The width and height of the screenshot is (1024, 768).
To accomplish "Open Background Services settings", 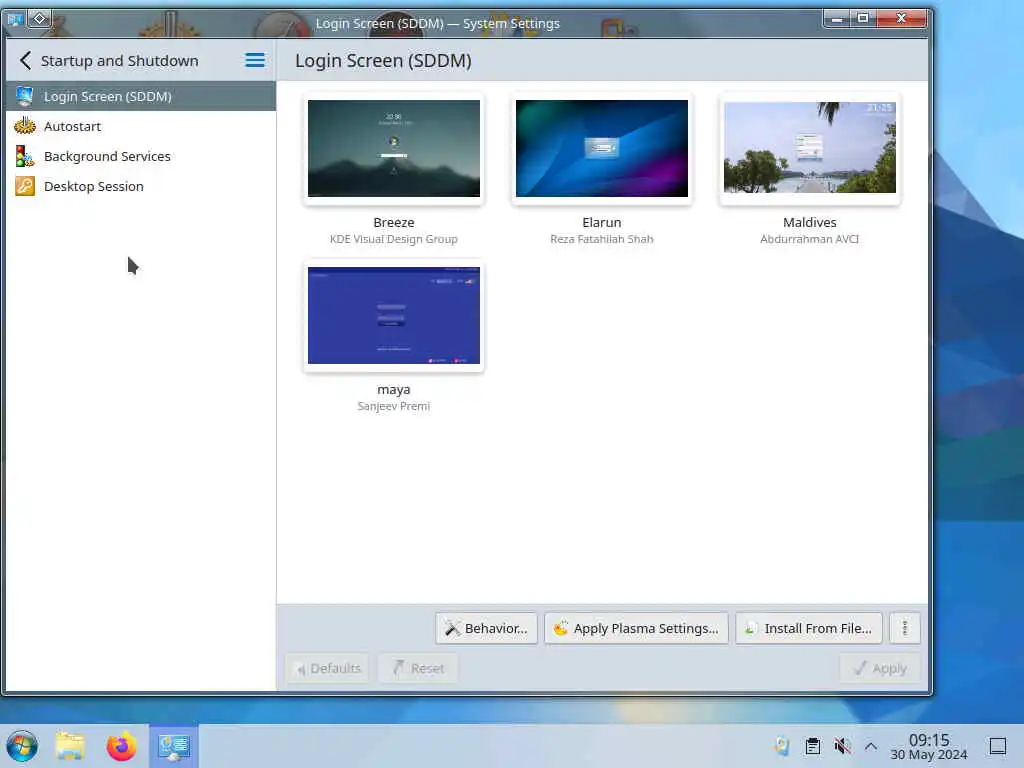I will coord(140,156).
